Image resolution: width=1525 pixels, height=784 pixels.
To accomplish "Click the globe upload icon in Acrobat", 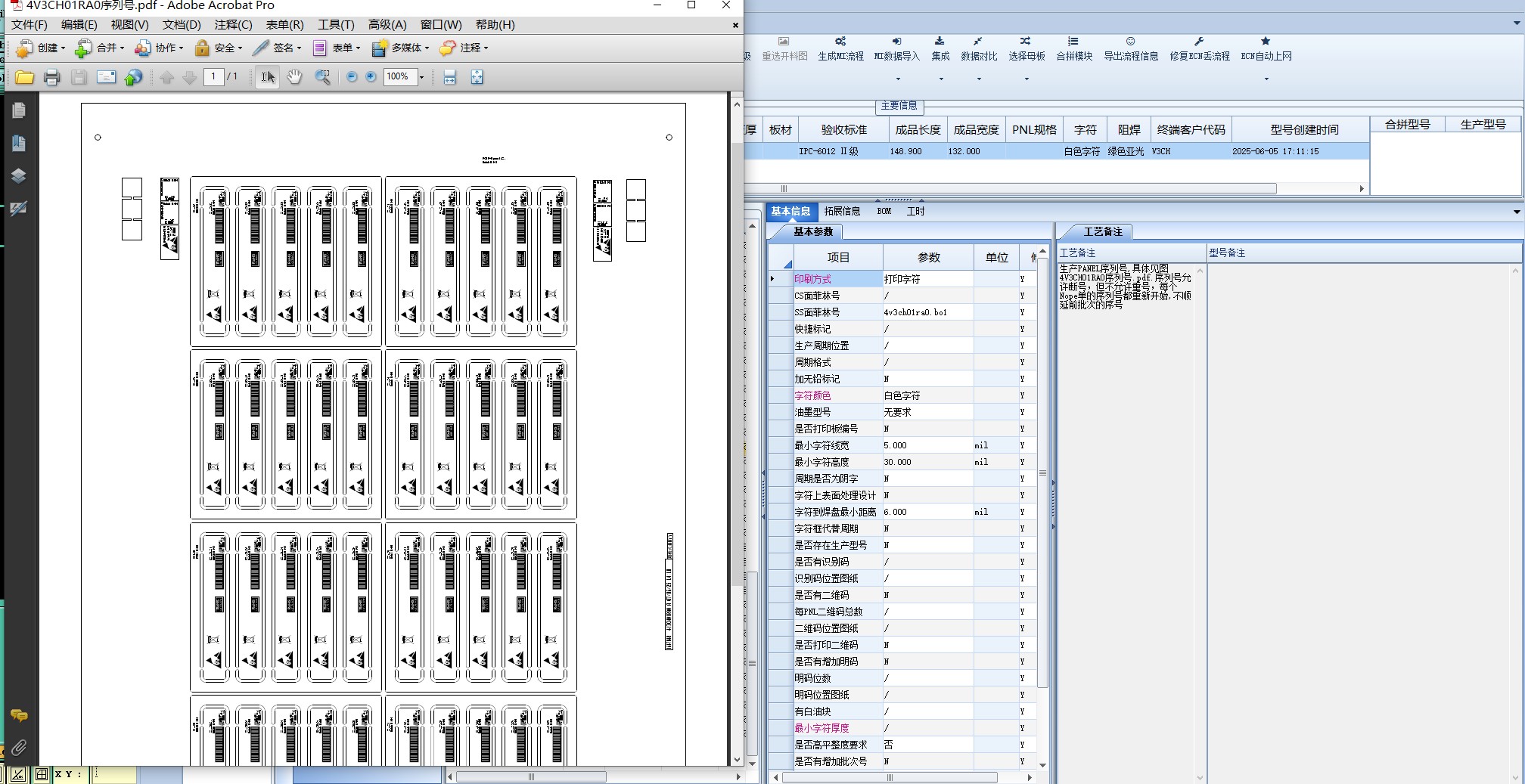I will coord(133,77).
